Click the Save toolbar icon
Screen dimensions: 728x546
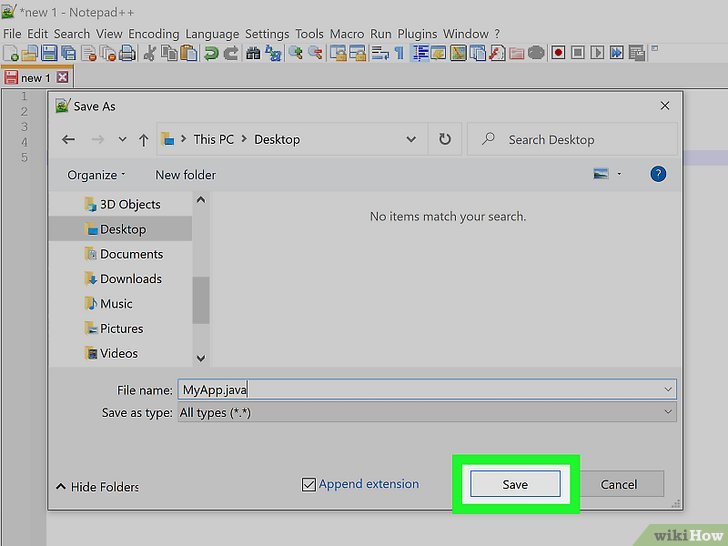pyautogui.click(x=49, y=53)
